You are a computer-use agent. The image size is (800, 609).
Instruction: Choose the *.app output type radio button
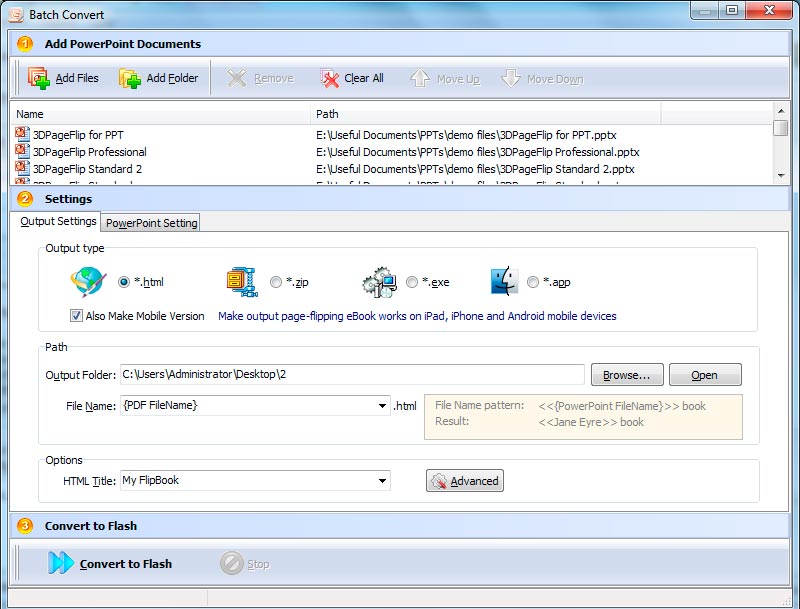tap(533, 282)
